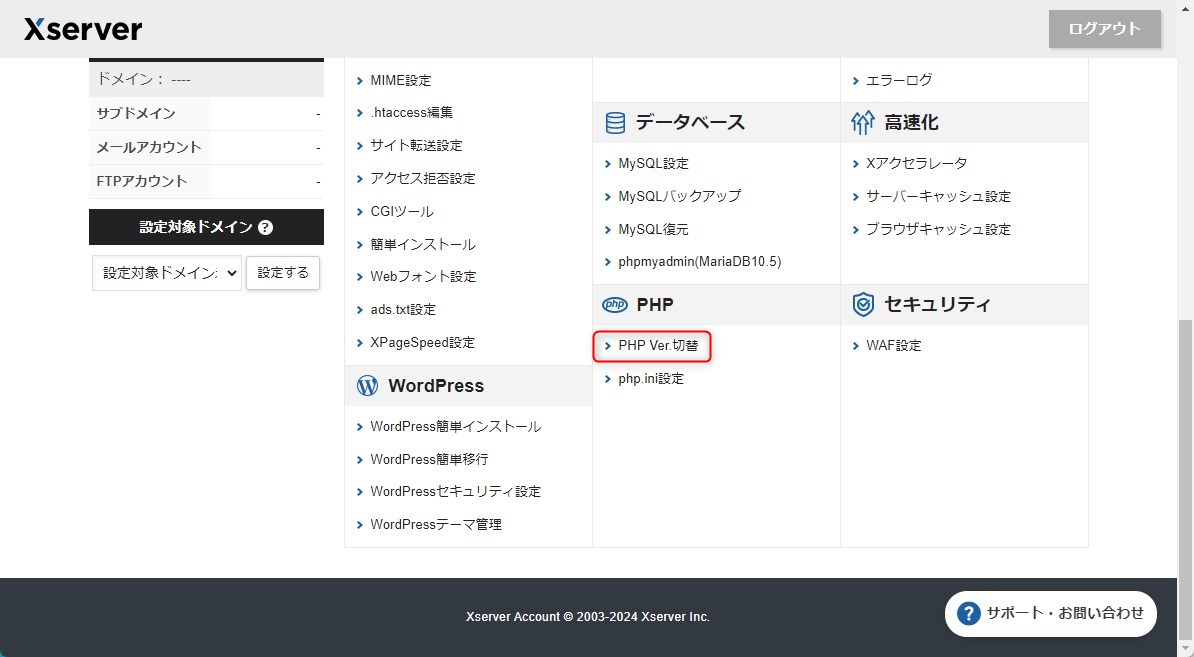Viewport: 1194px width, 657px height.
Task: Open the highlighted PHP Ver.切替 link
Action: (x=659, y=345)
